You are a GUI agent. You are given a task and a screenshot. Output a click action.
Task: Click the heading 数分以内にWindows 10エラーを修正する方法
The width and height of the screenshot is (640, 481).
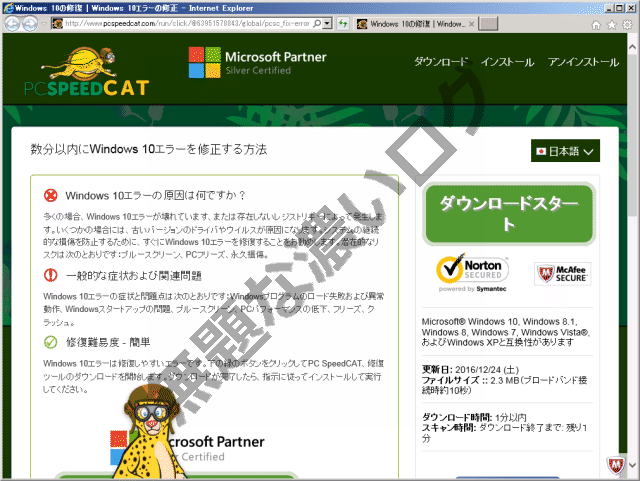pyautogui.click(x=149, y=149)
